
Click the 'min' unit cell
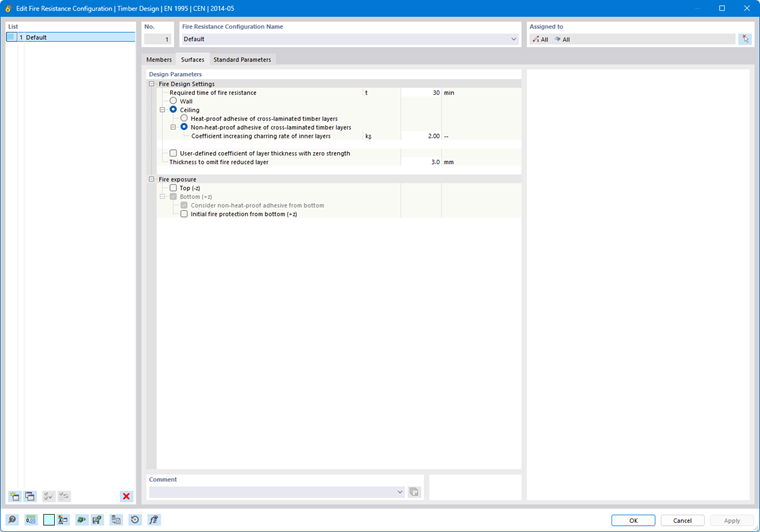[449, 93]
